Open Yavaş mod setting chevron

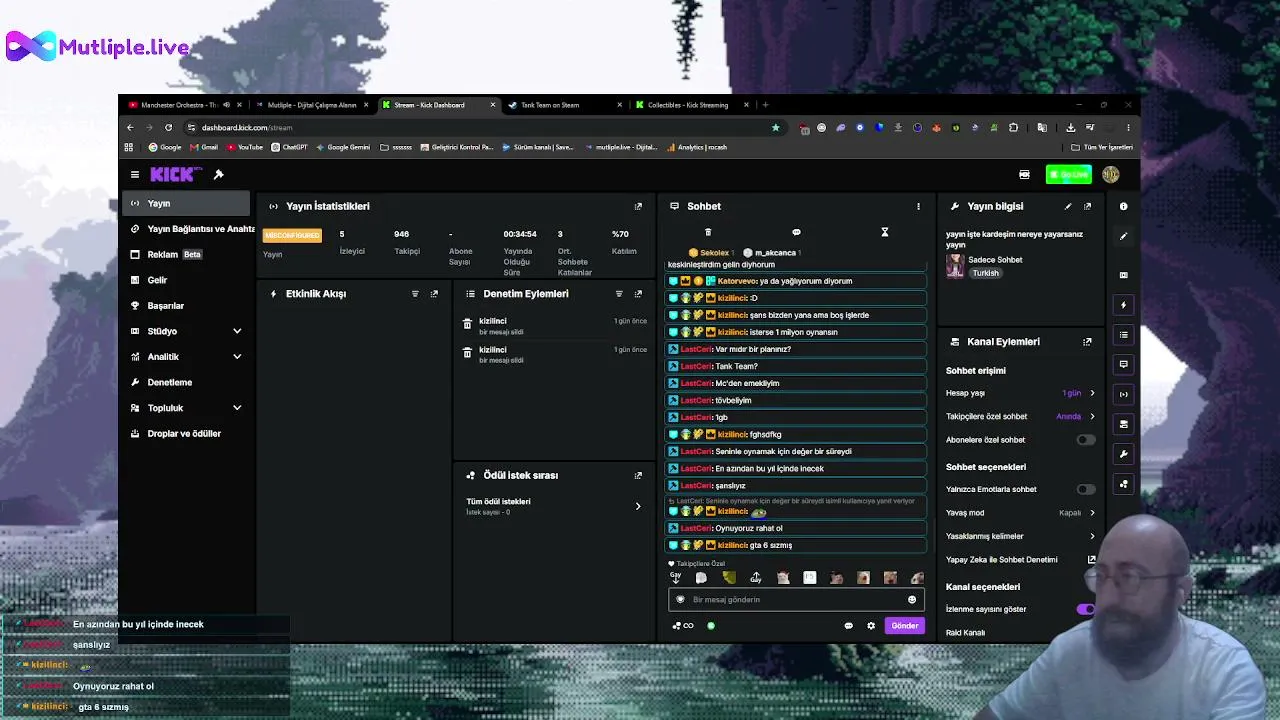coord(1092,513)
